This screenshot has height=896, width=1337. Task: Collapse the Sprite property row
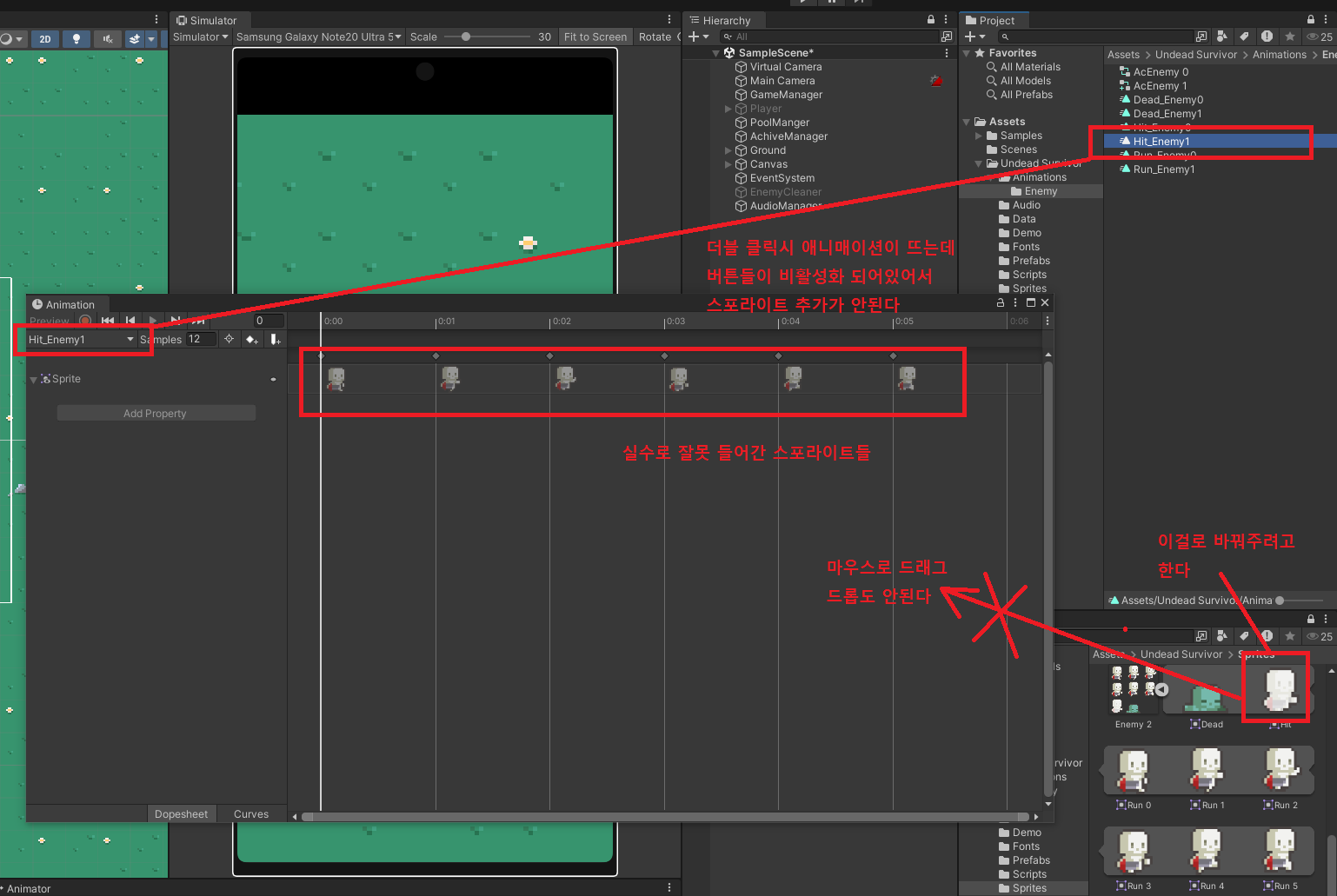[33, 380]
